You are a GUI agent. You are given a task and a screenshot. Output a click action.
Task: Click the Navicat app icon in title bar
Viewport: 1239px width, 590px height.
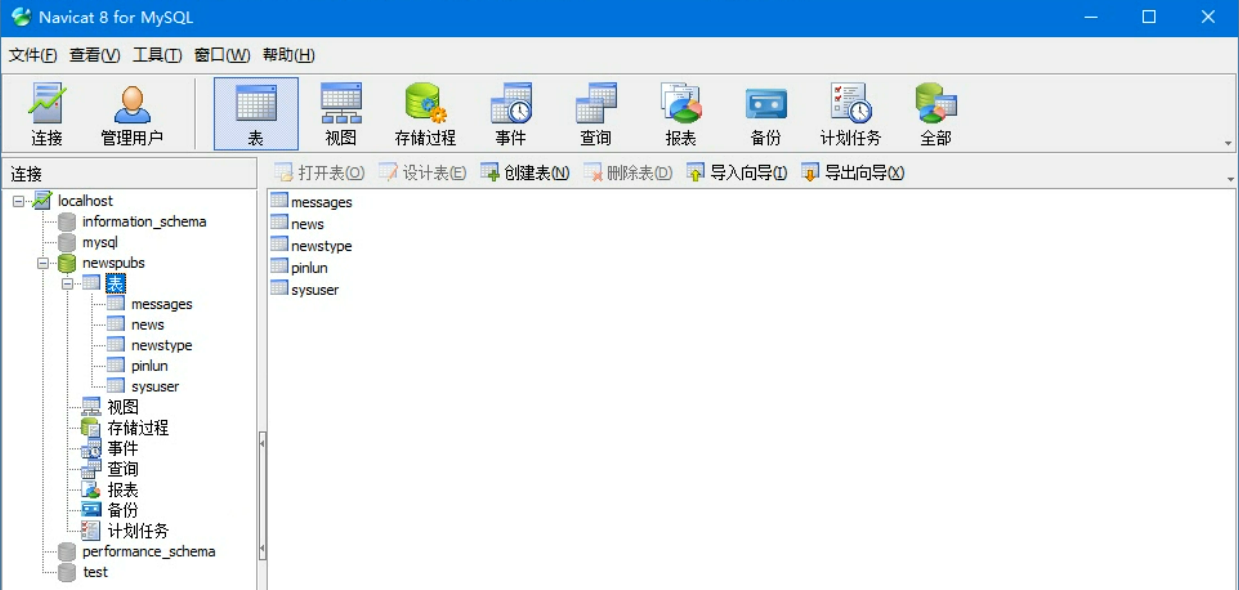pyautogui.click(x=20, y=17)
